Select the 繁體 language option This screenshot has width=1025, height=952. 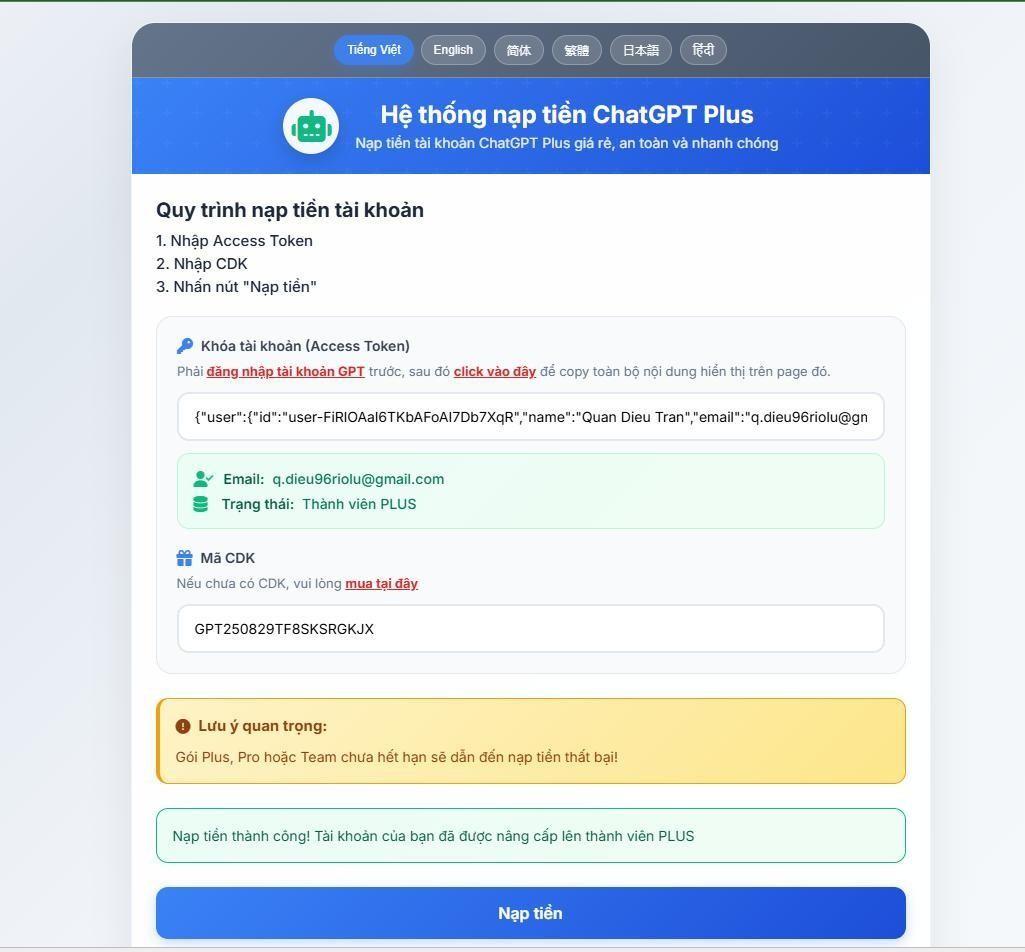577,50
